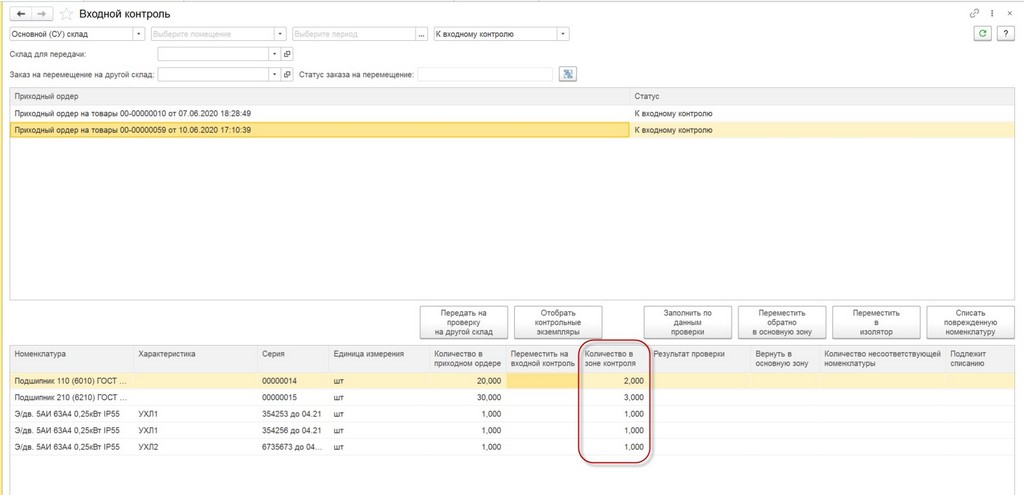Click Переместить обратно в основную зону

782,322
